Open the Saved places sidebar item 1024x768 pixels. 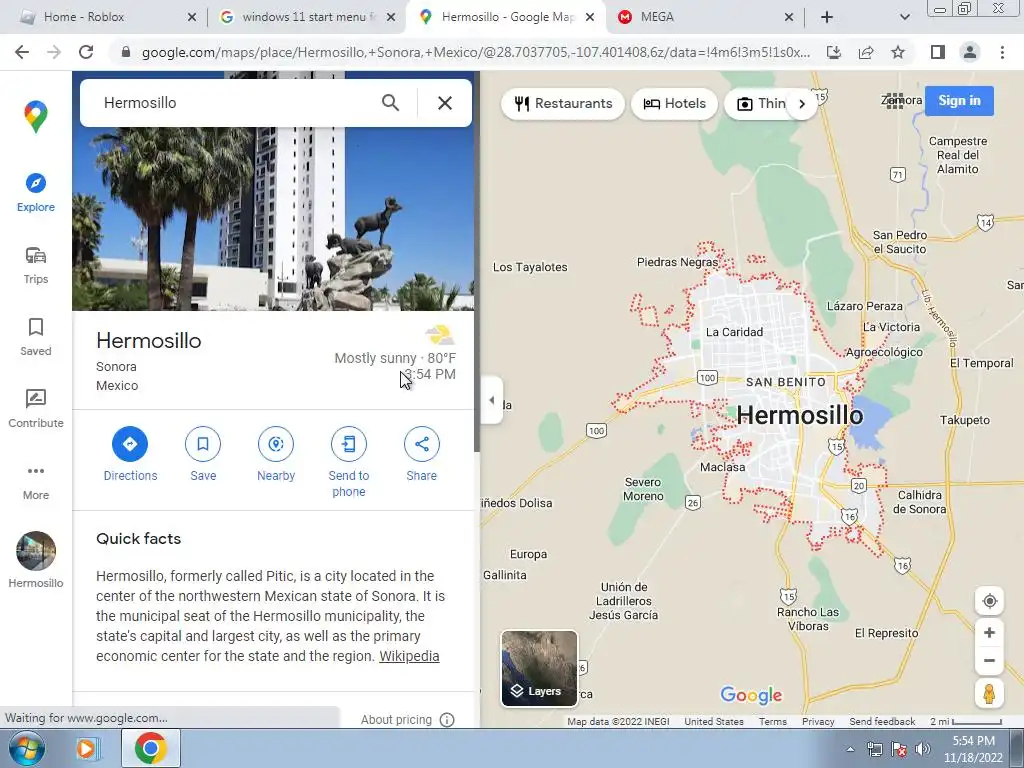point(36,337)
